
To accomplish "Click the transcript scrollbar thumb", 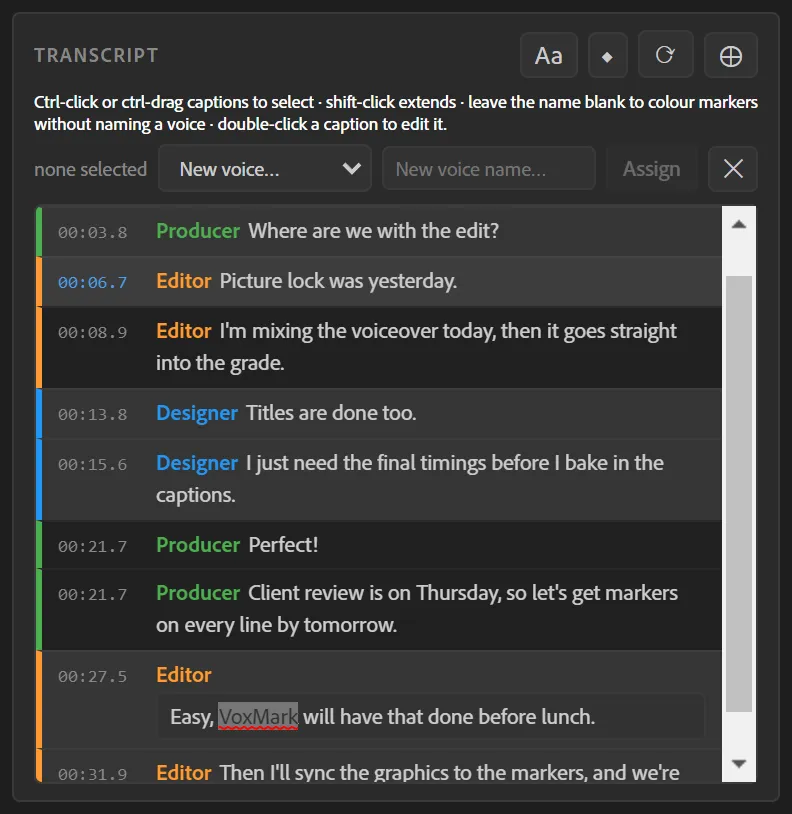I will [x=739, y=494].
